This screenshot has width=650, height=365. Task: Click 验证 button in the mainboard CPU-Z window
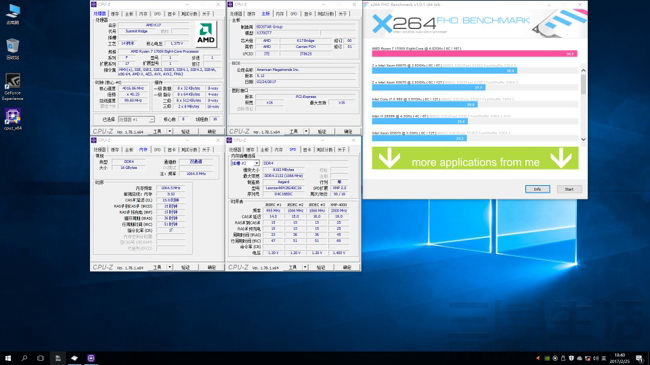click(322, 131)
